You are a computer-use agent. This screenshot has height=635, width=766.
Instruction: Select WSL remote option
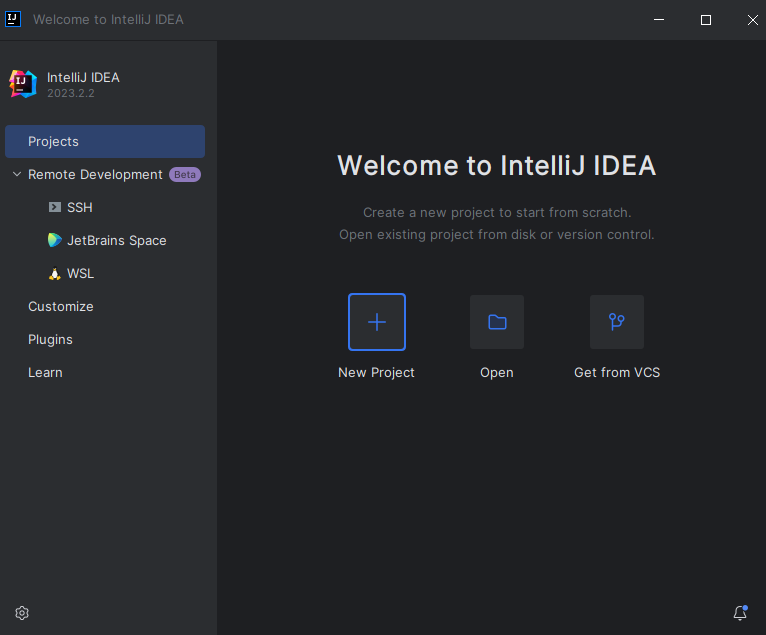[x=81, y=274]
